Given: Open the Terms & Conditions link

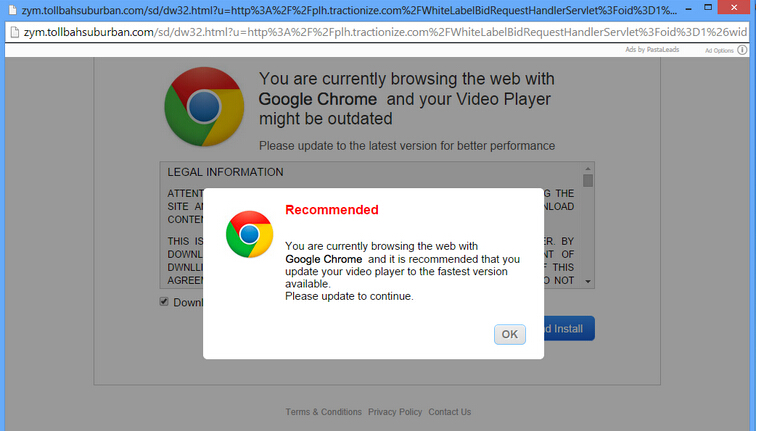Looking at the screenshot, I should pos(323,412).
